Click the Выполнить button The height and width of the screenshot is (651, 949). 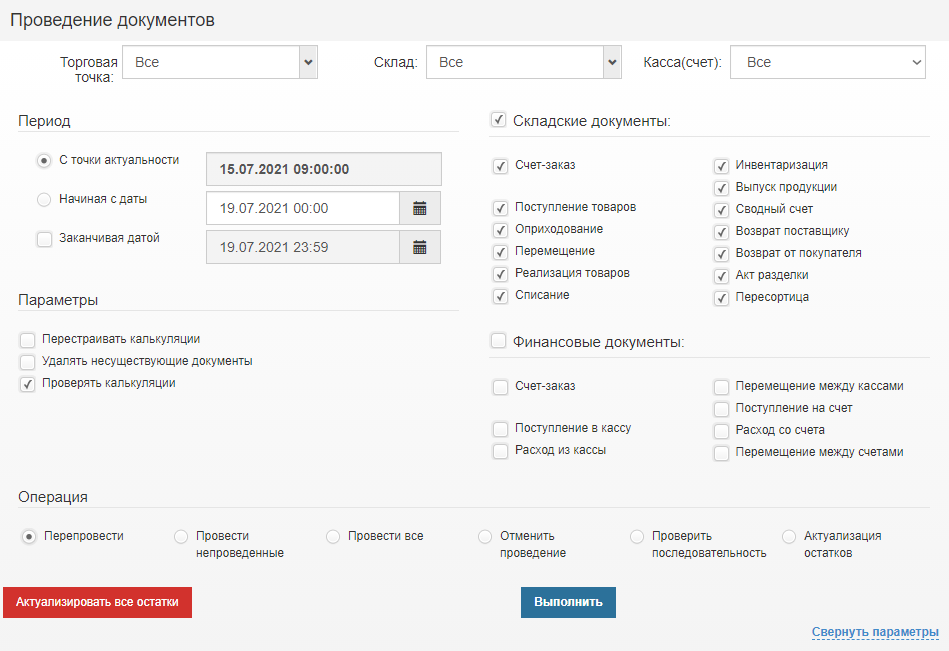[x=567, y=602]
